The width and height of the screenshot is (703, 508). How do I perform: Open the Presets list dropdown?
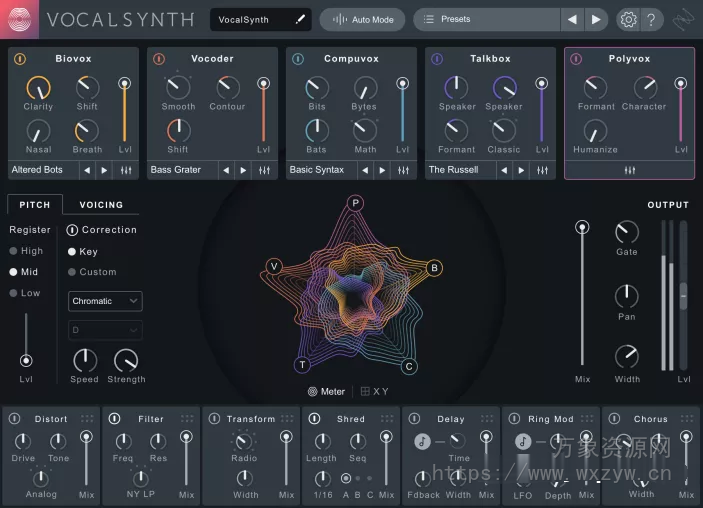pos(486,19)
